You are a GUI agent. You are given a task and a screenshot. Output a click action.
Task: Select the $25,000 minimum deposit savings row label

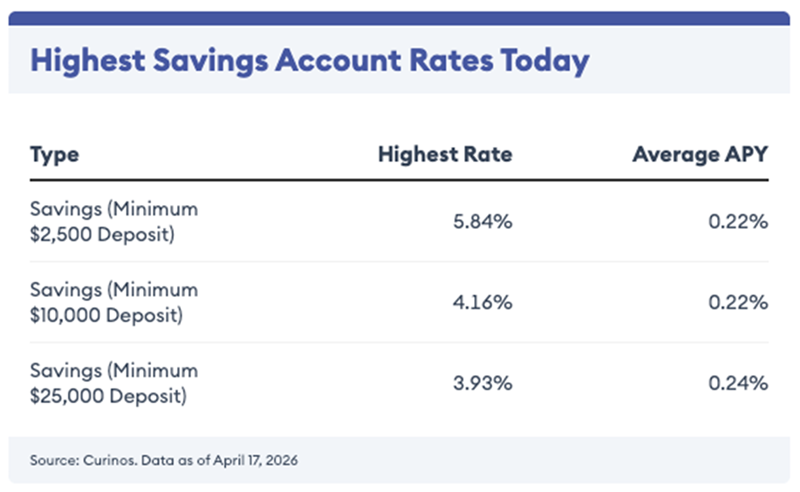pos(114,382)
